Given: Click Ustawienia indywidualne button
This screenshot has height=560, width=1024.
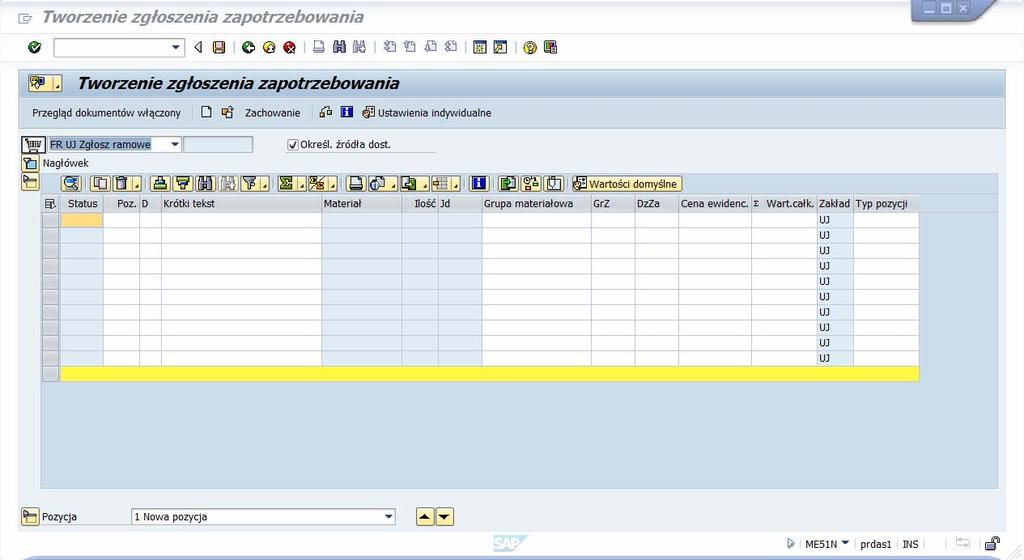Looking at the screenshot, I should (427, 113).
